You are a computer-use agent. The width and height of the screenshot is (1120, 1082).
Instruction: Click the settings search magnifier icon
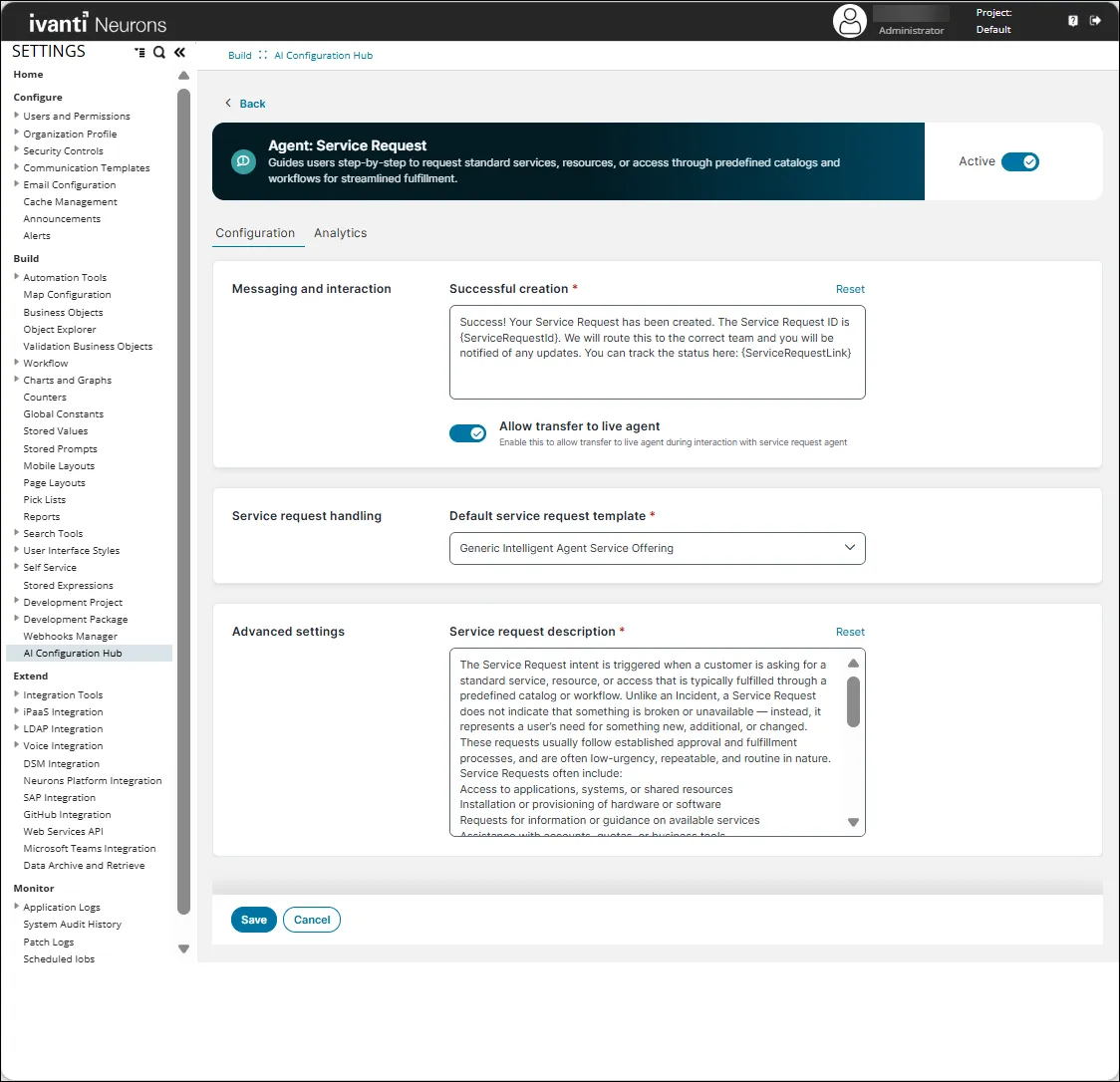[159, 52]
